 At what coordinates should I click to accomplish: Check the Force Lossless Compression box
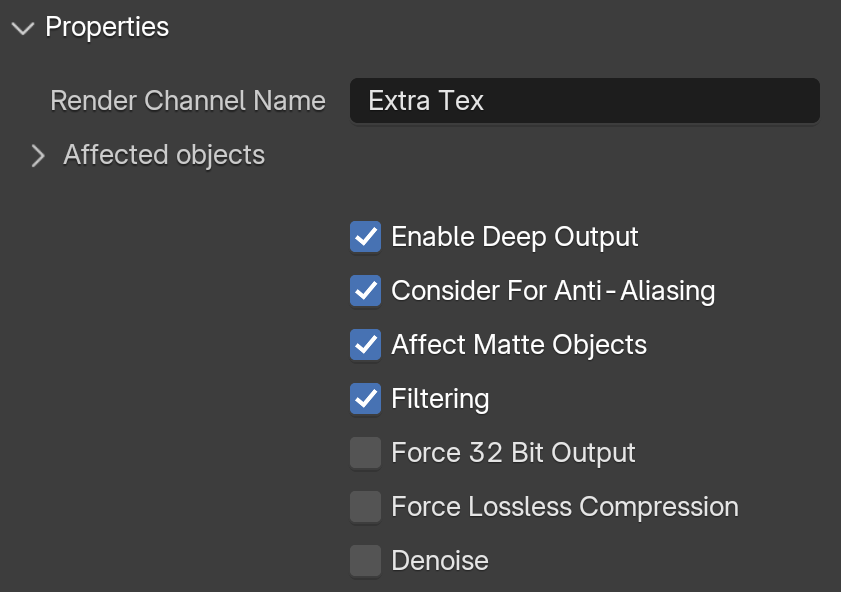(366, 506)
